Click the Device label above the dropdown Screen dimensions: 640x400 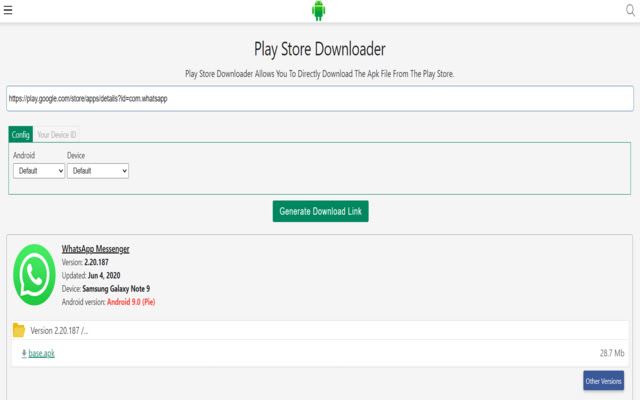[76, 155]
